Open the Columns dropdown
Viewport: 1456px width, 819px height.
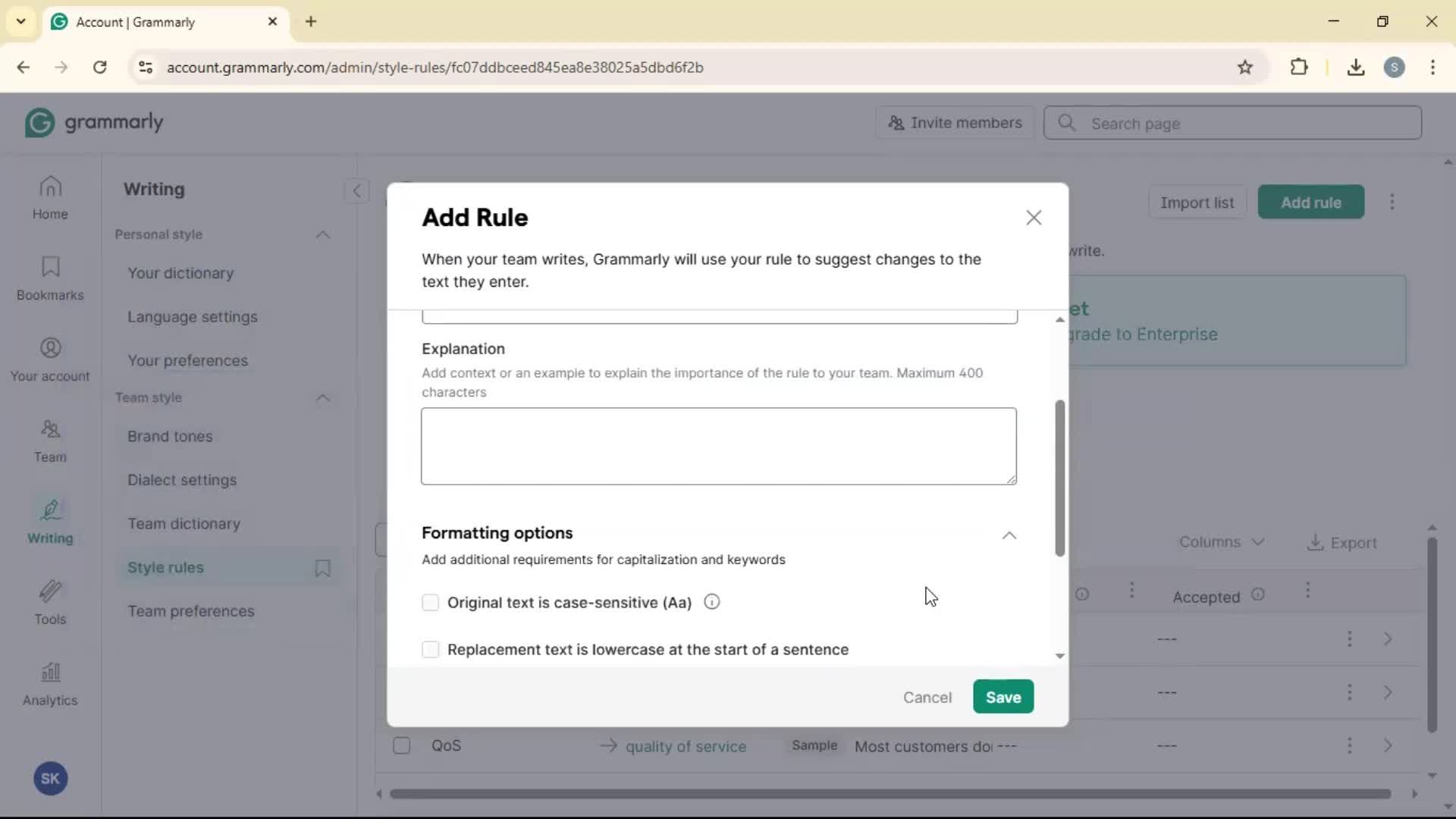(x=1221, y=542)
